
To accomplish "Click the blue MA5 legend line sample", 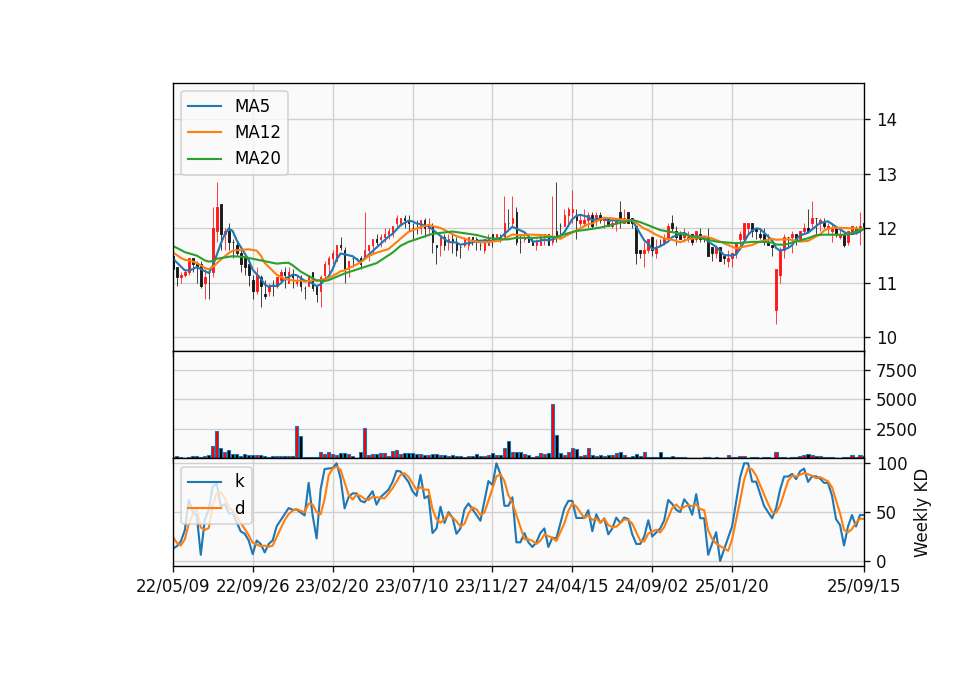I will [x=204, y=106].
